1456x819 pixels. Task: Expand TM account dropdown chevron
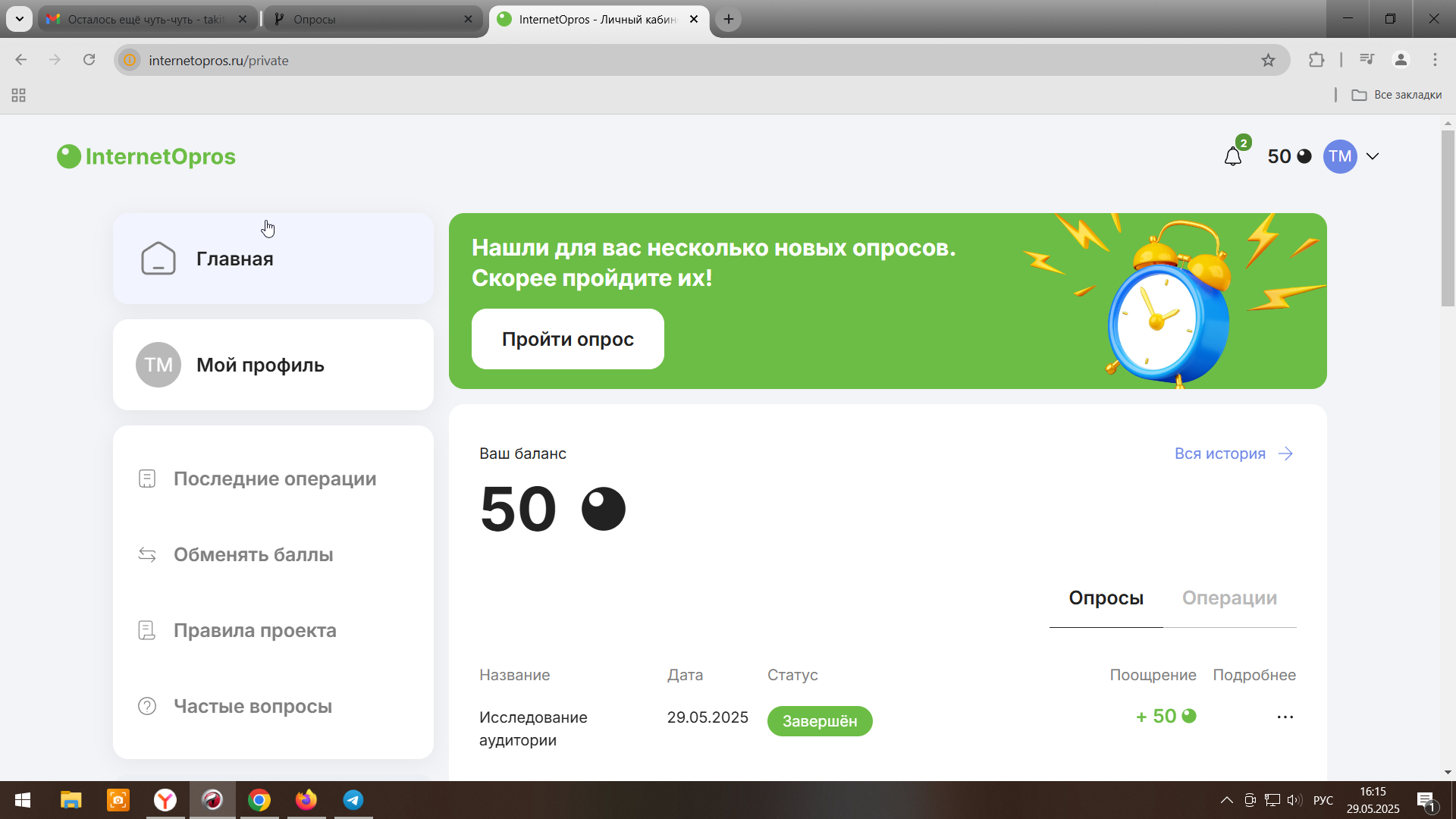tap(1373, 156)
